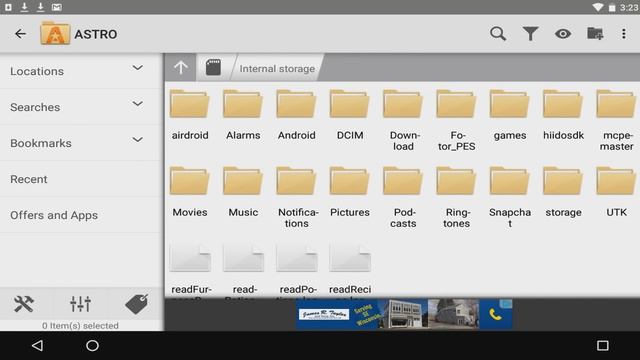Open the games folder
Image resolution: width=640 pixels, height=360 pixels.
click(x=510, y=116)
